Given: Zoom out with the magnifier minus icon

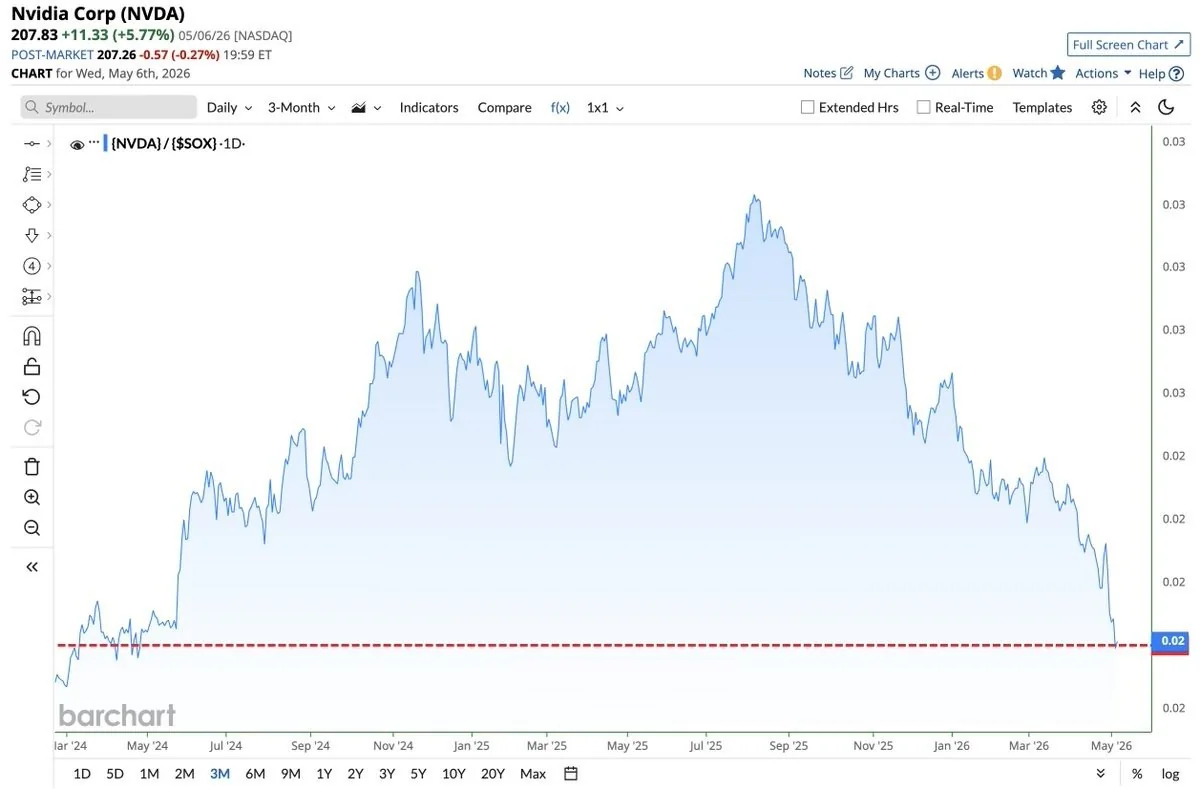Looking at the screenshot, I should click(x=31, y=528).
